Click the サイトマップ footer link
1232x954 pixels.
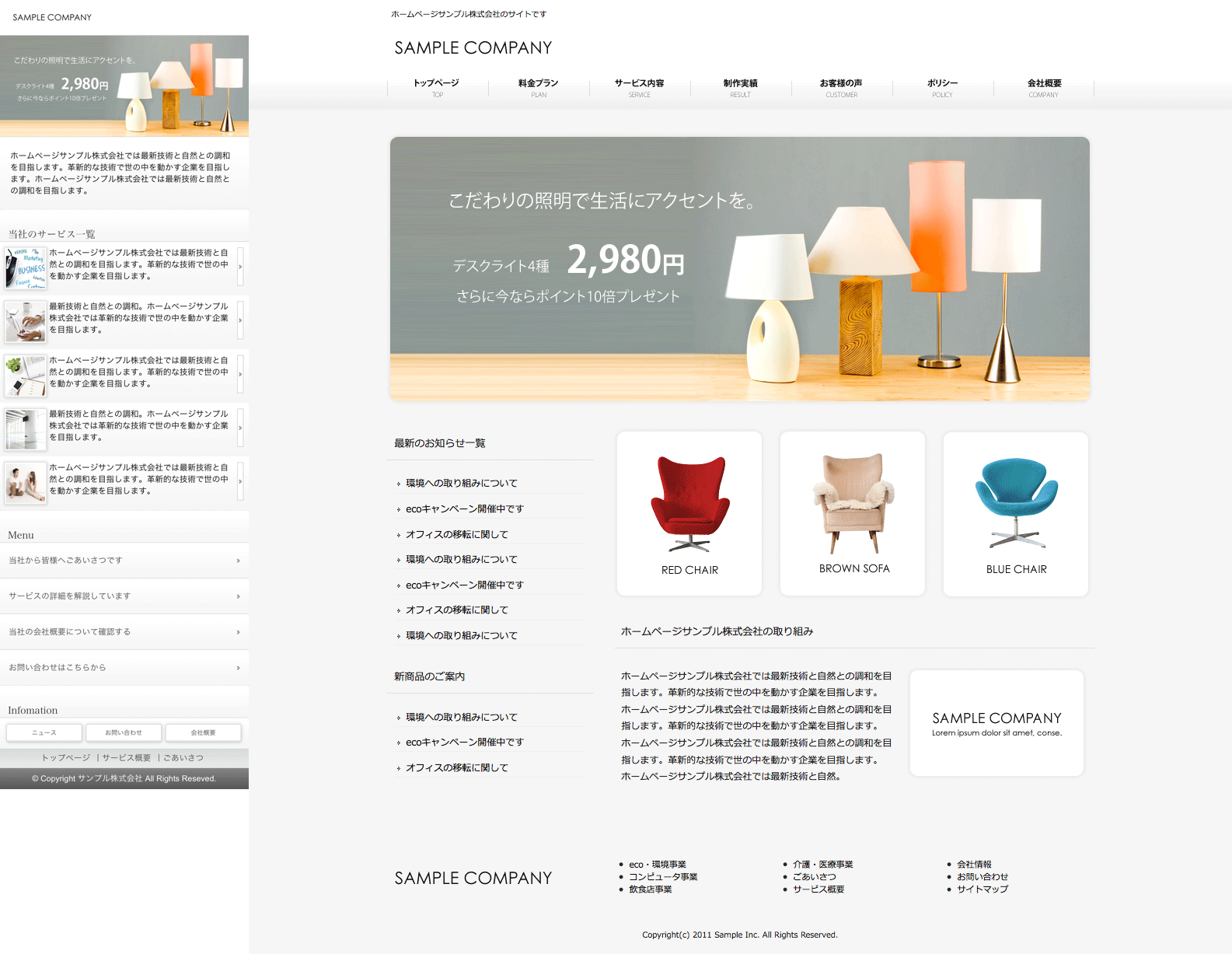982,889
